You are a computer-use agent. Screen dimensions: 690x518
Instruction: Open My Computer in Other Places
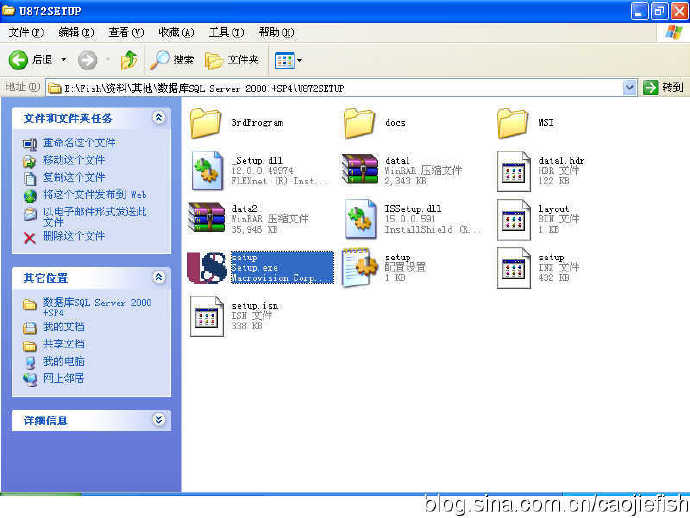click(x=63, y=361)
